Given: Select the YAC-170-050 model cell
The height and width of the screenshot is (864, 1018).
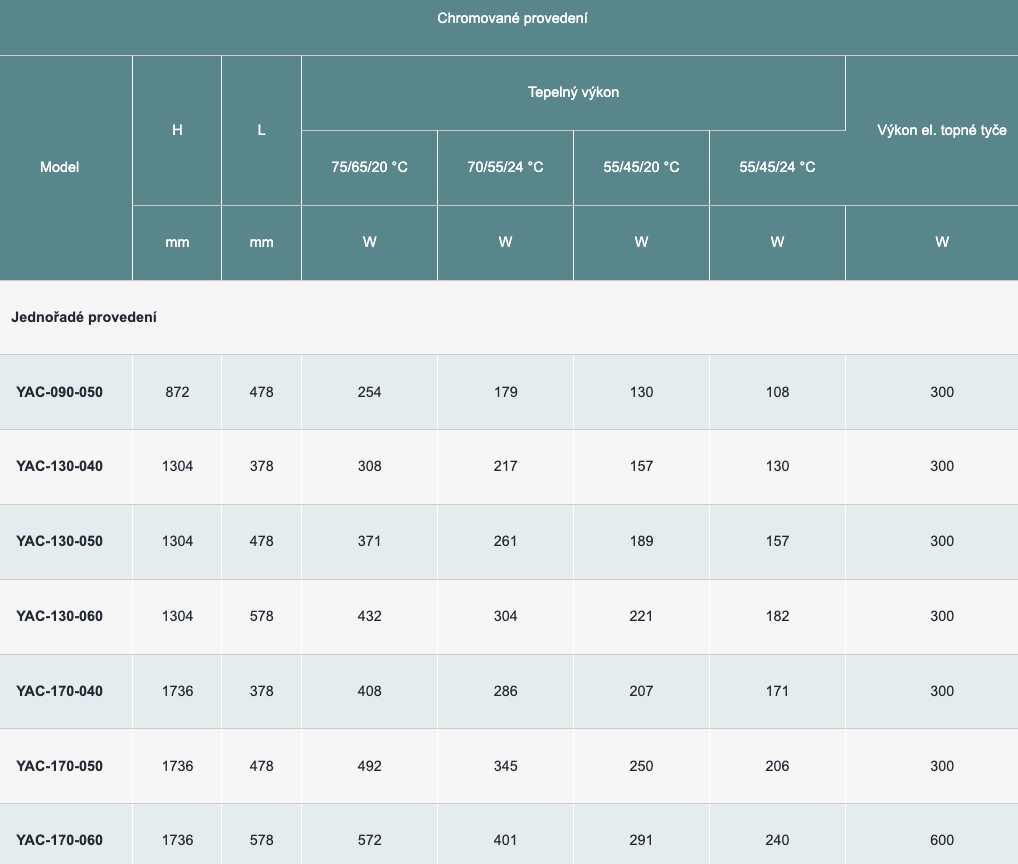Looking at the screenshot, I should 59,766.
